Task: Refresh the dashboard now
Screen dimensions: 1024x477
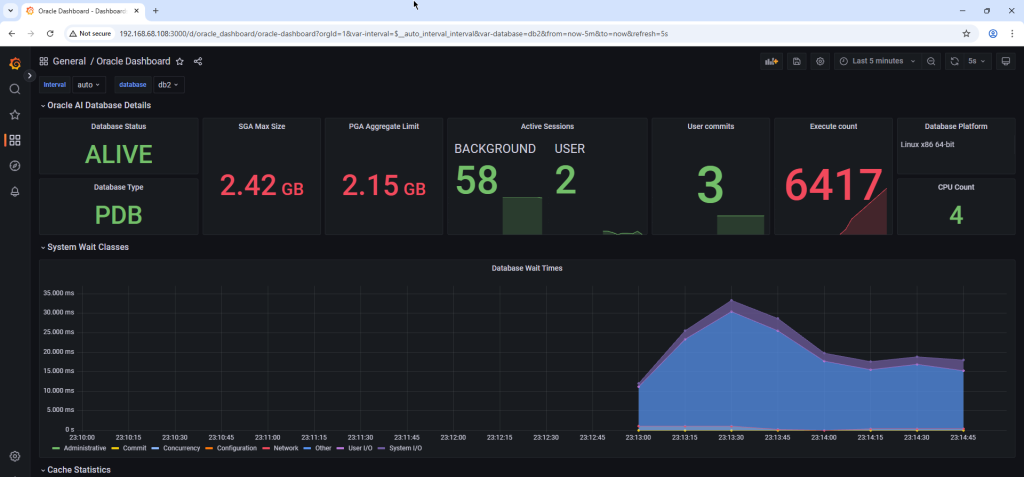Action: 954,61
